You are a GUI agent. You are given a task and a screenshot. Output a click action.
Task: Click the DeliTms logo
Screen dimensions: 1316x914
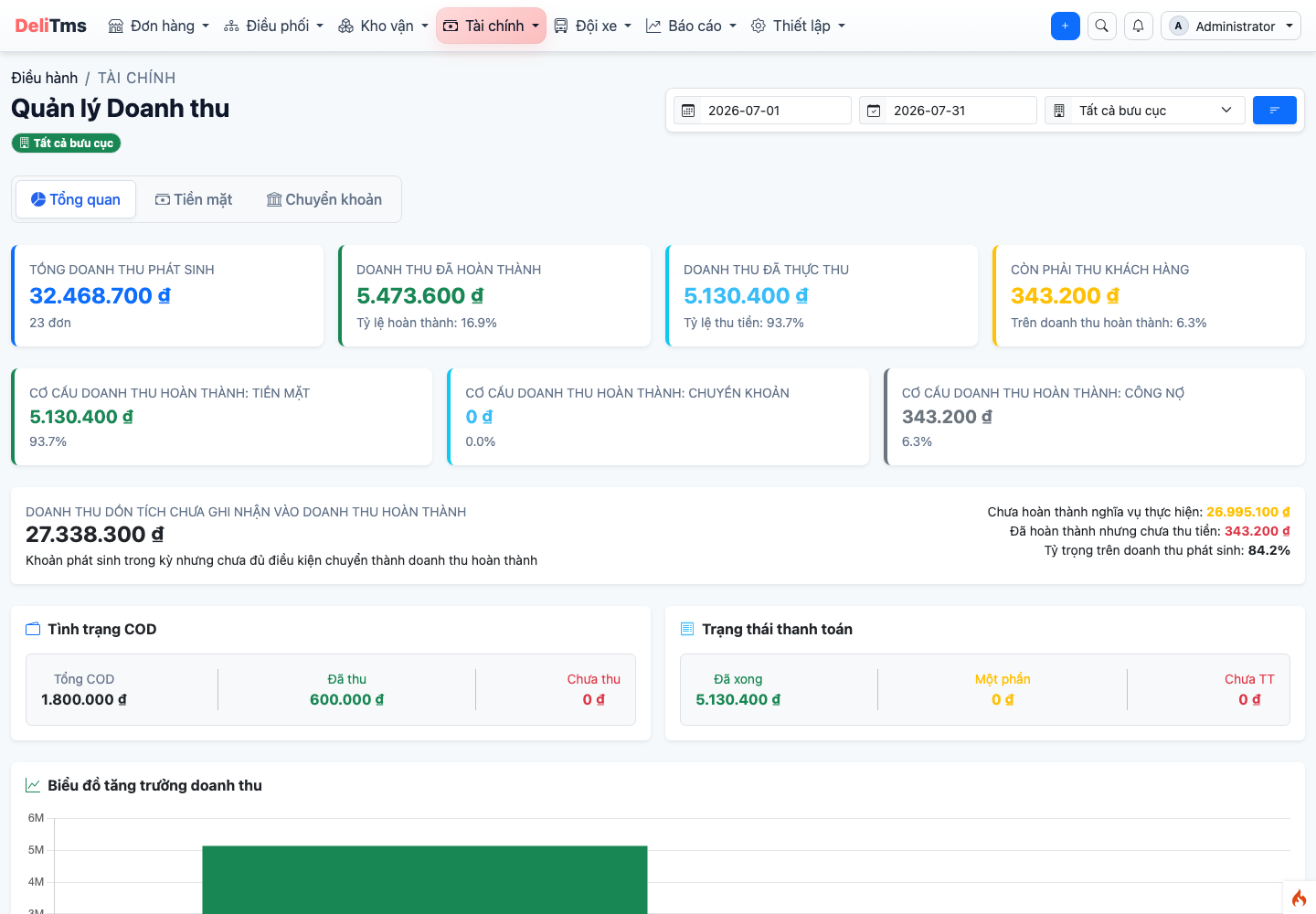tap(51, 26)
